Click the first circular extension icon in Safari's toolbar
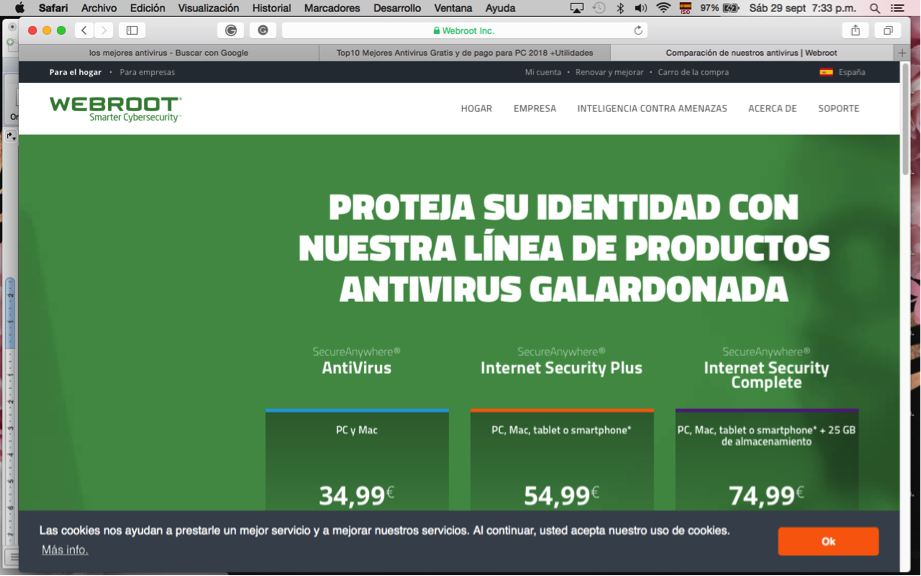Viewport: 921px width, 576px height. (230, 30)
